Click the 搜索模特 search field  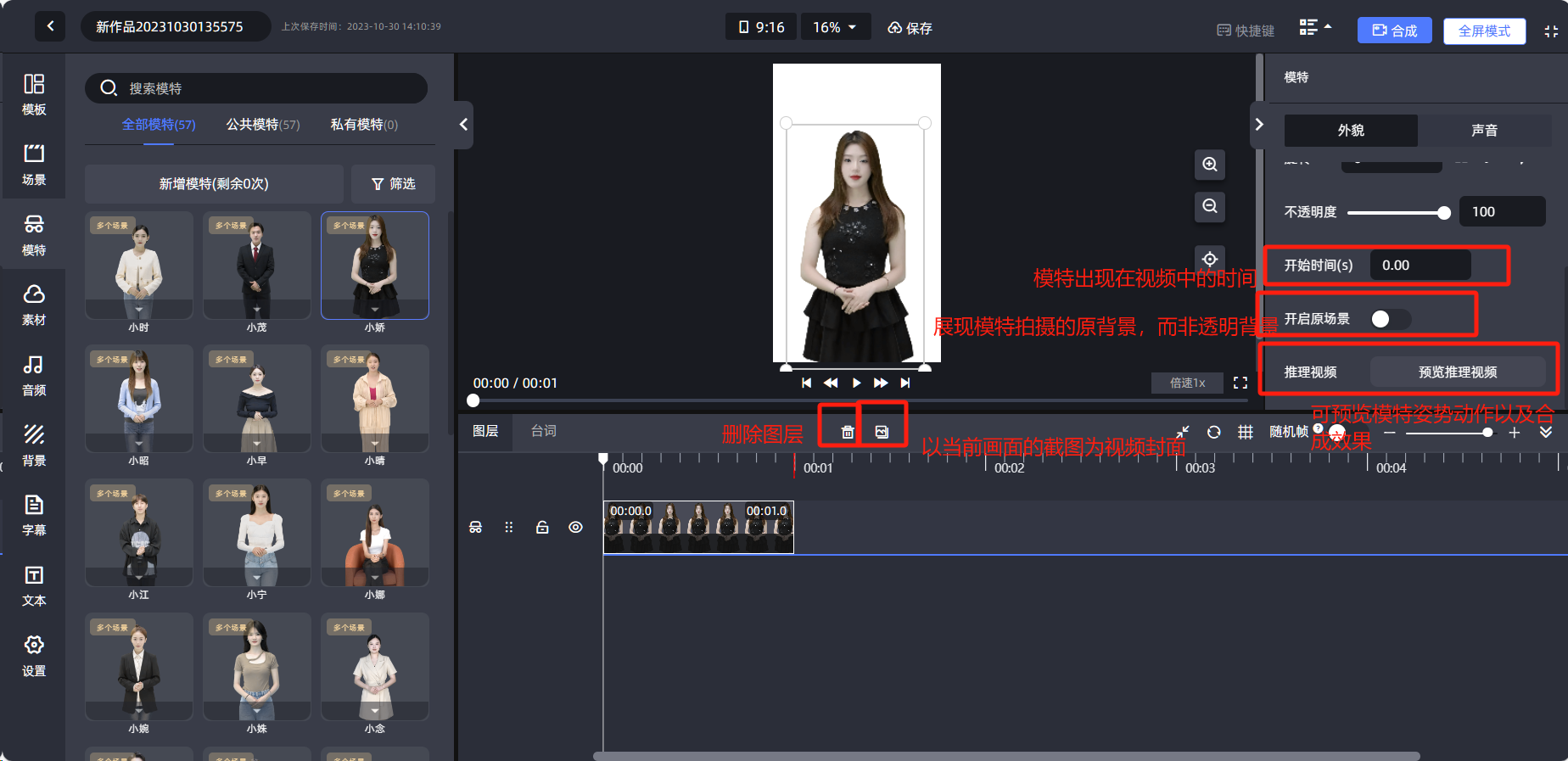256,88
